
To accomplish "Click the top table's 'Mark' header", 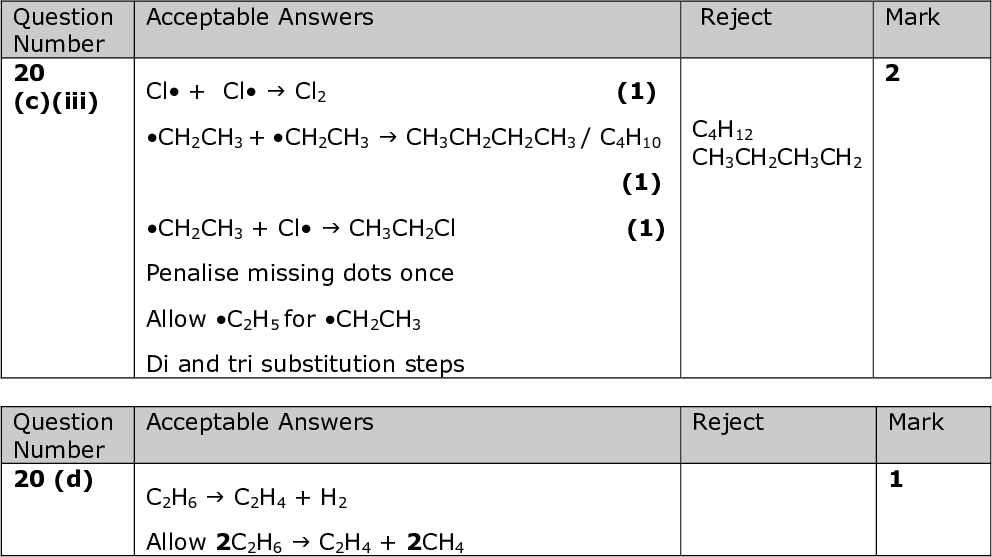I will point(912,17).
